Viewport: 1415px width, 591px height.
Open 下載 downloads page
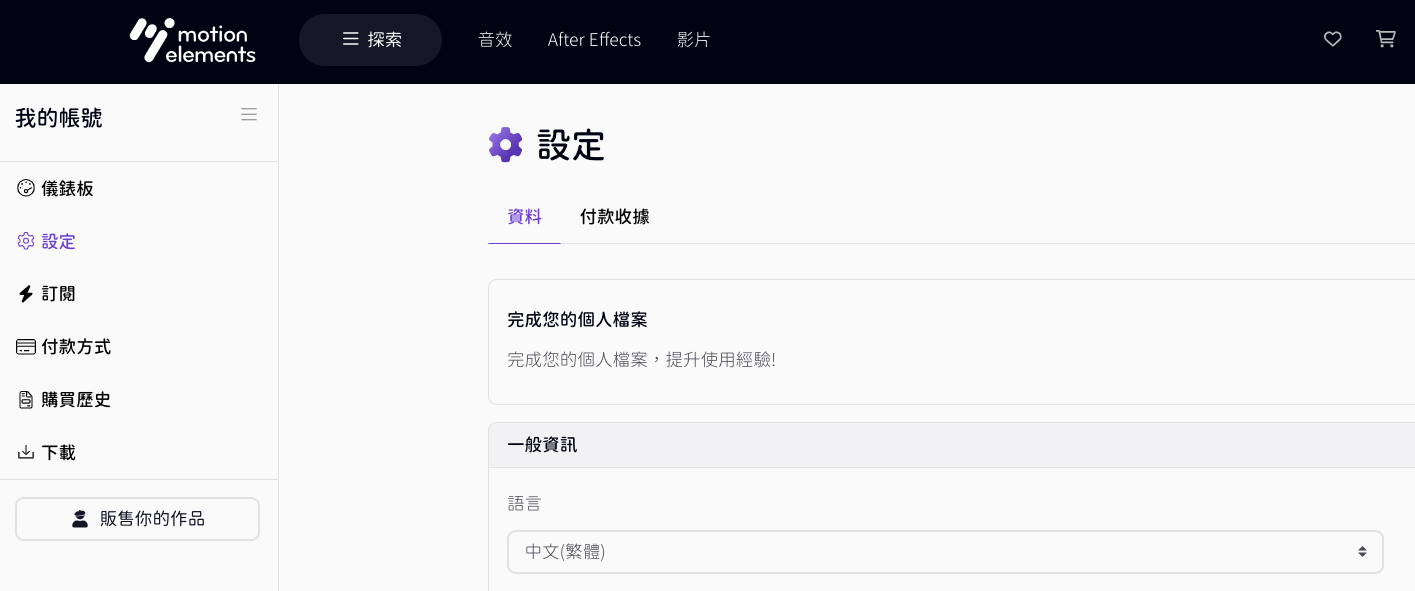click(x=47, y=453)
